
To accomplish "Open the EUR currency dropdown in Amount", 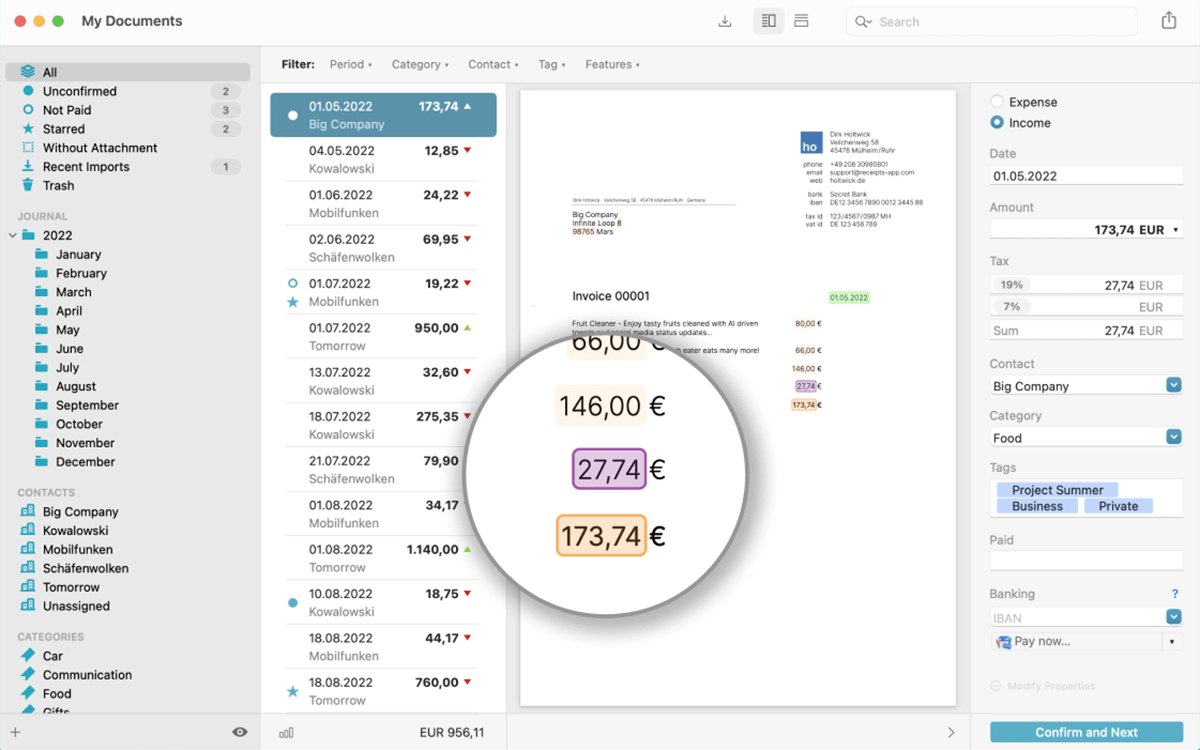I will pyautogui.click(x=1174, y=230).
